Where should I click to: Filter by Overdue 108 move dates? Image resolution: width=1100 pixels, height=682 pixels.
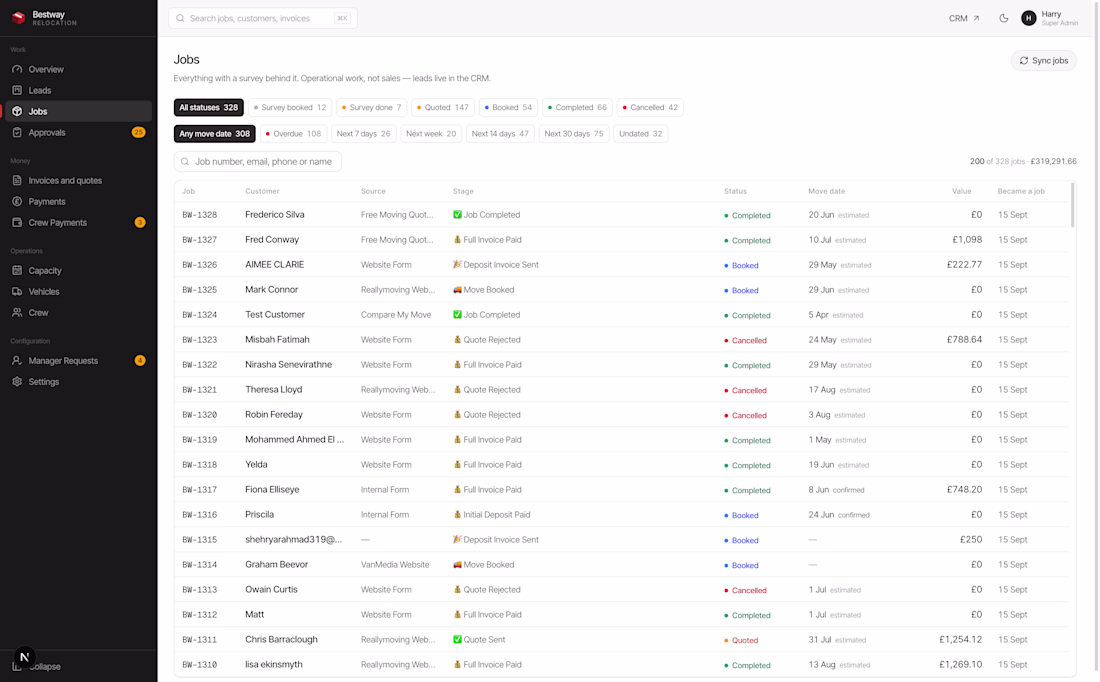(x=293, y=134)
